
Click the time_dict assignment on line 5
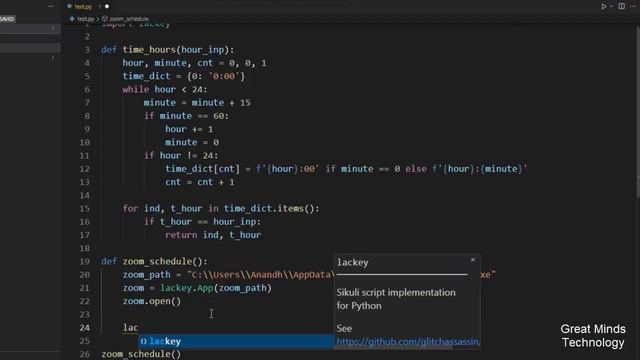tap(184, 76)
